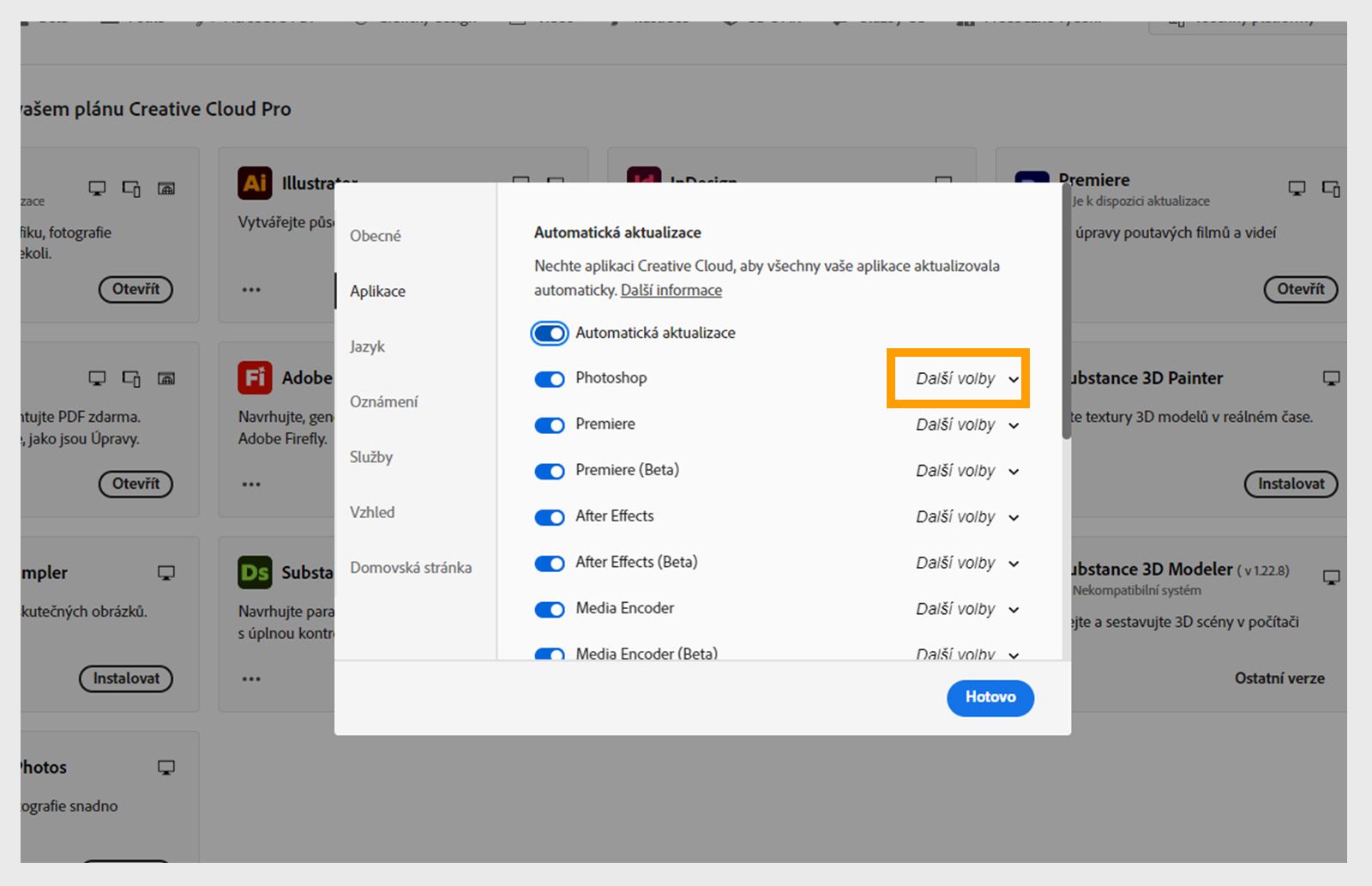Click the Substance 3D Designer Ds icon
The height and width of the screenshot is (886, 1372).
[255, 572]
